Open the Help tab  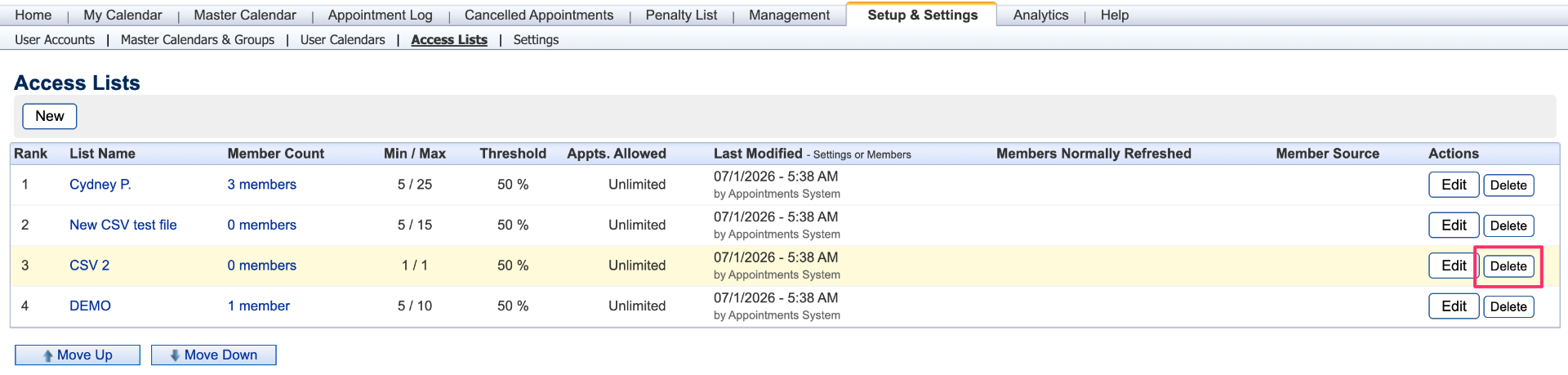[1114, 15]
